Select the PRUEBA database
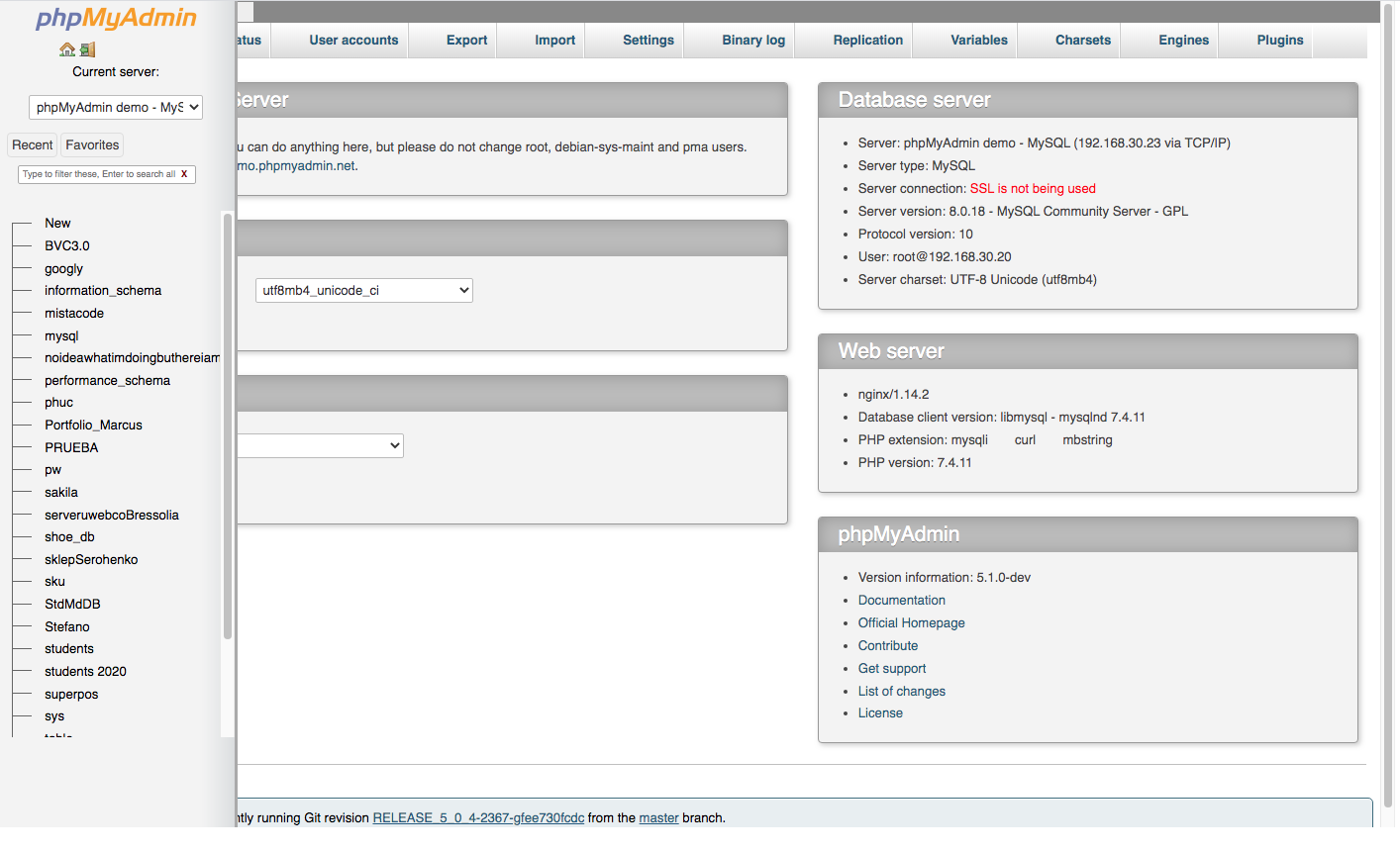 tap(71, 447)
